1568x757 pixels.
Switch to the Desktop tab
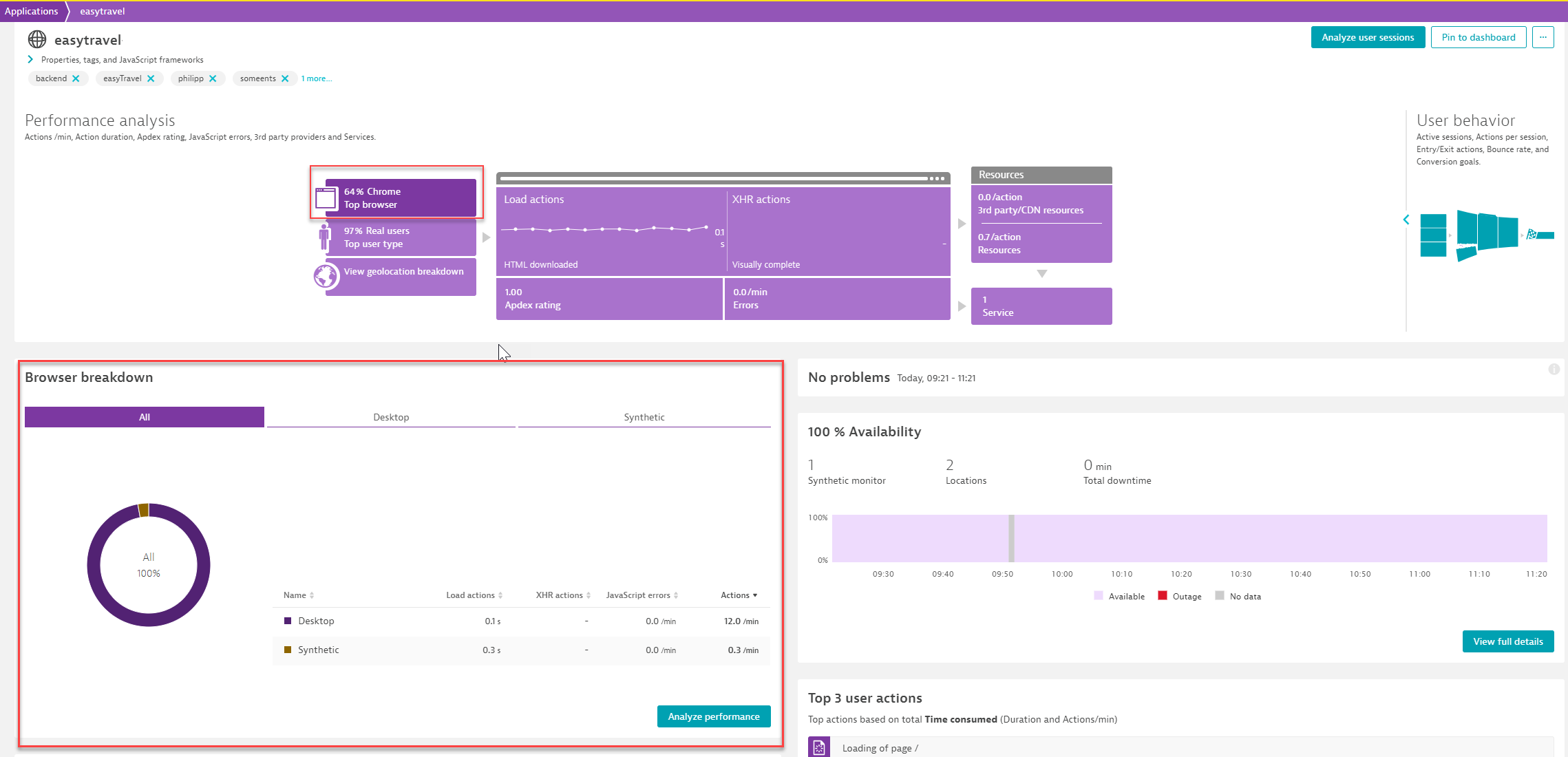click(x=391, y=417)
